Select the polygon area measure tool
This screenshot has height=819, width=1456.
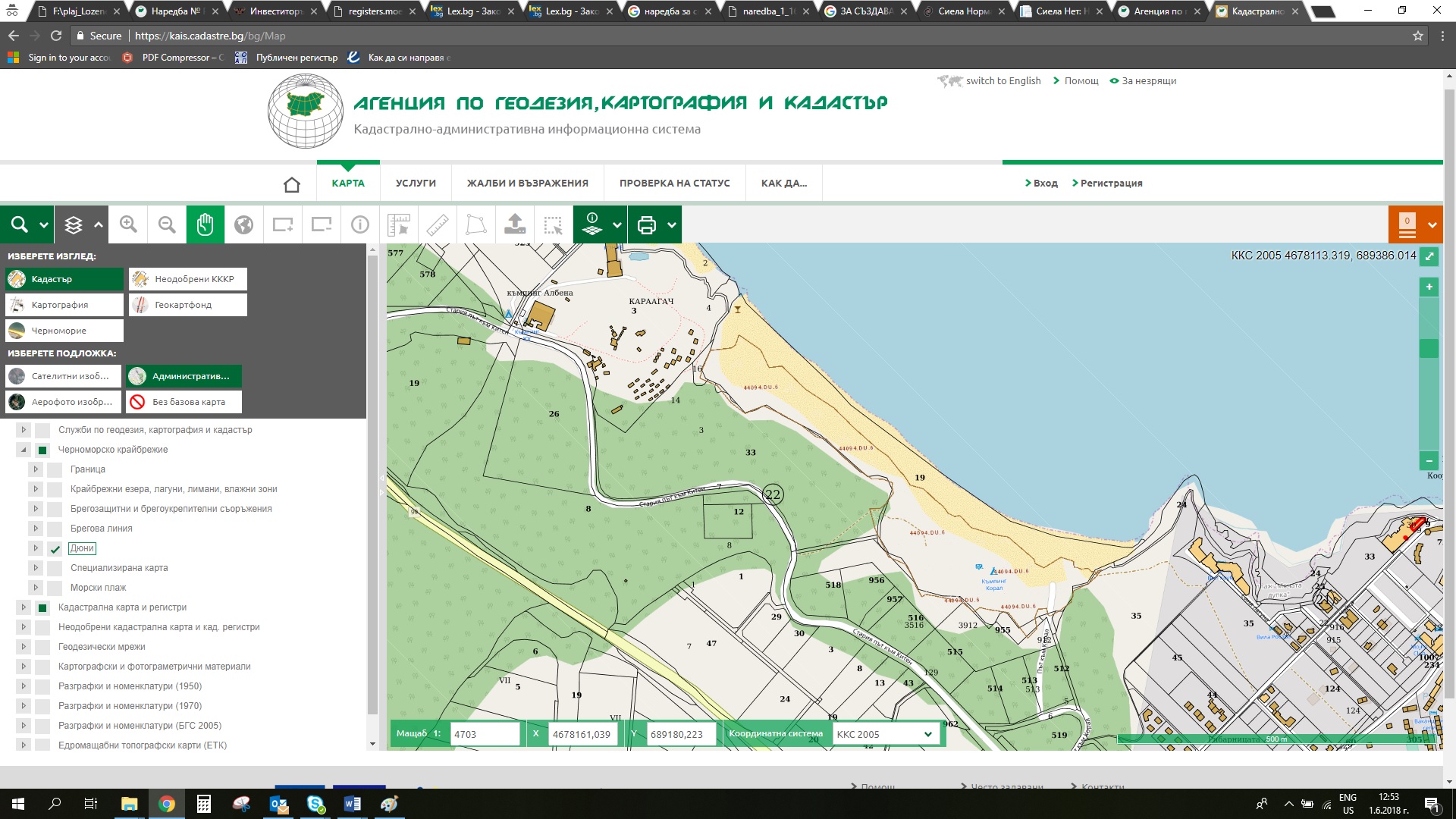476,224
